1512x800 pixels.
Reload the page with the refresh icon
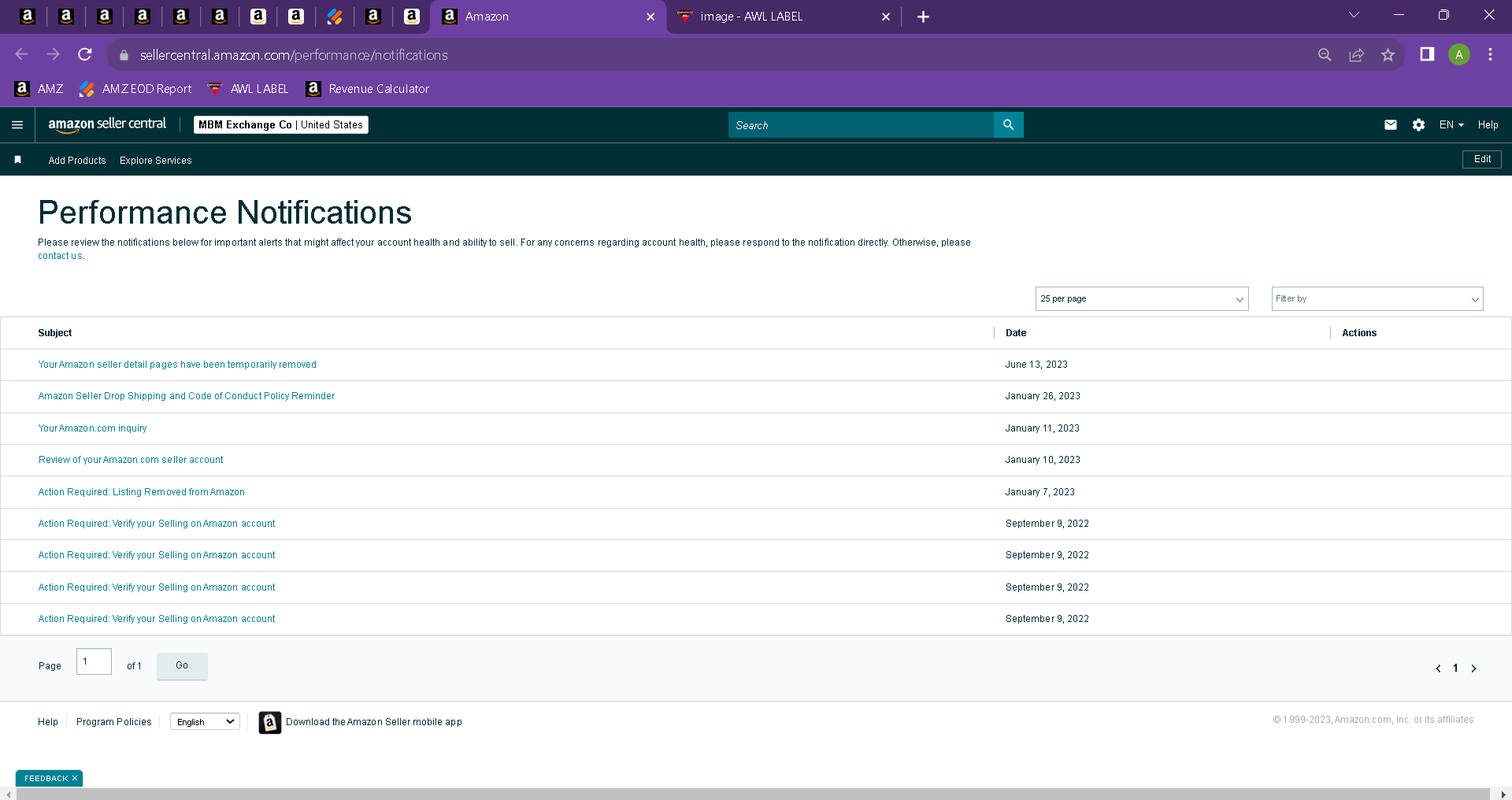85,54
